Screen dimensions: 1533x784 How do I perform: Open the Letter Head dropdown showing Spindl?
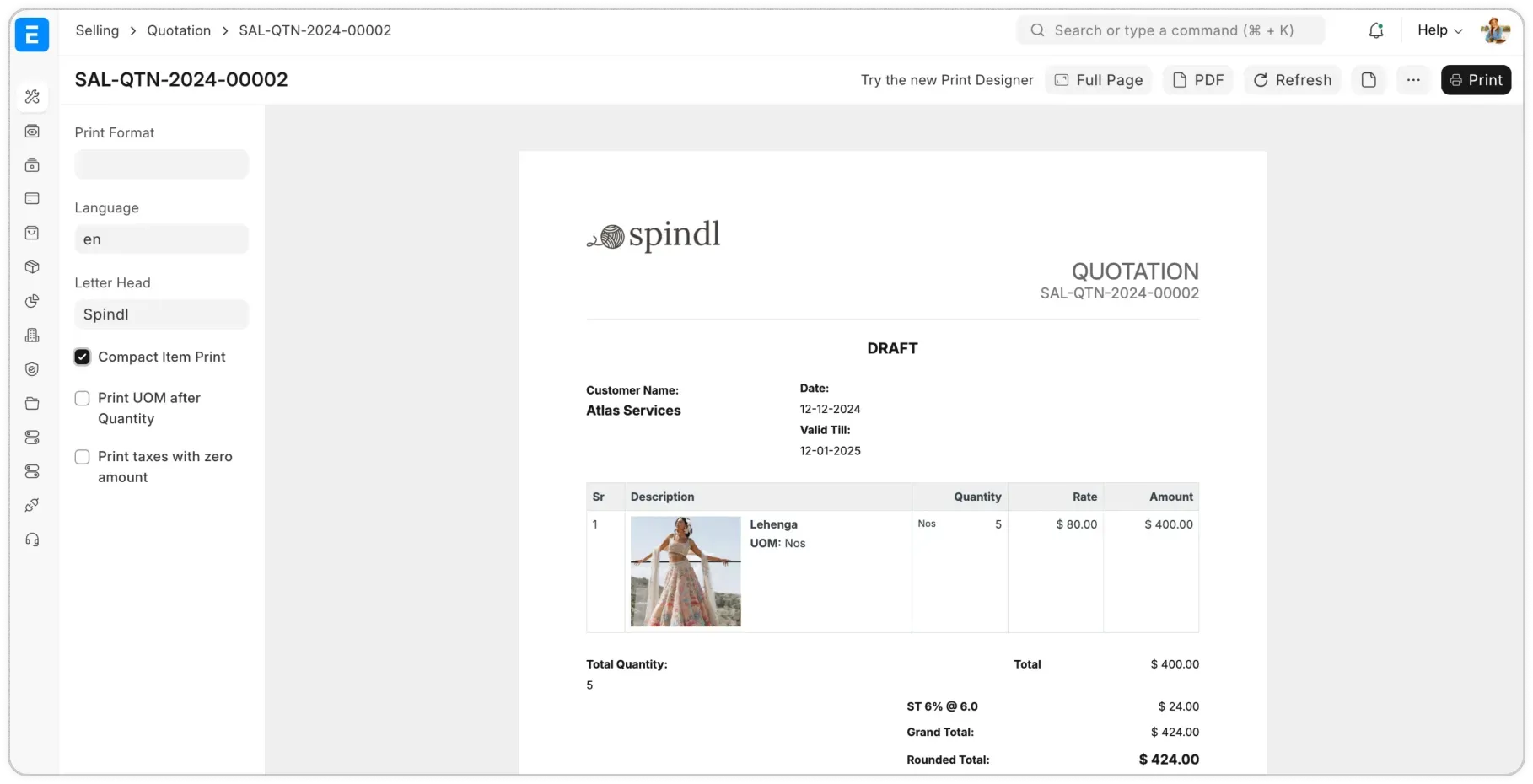point(161,314)
